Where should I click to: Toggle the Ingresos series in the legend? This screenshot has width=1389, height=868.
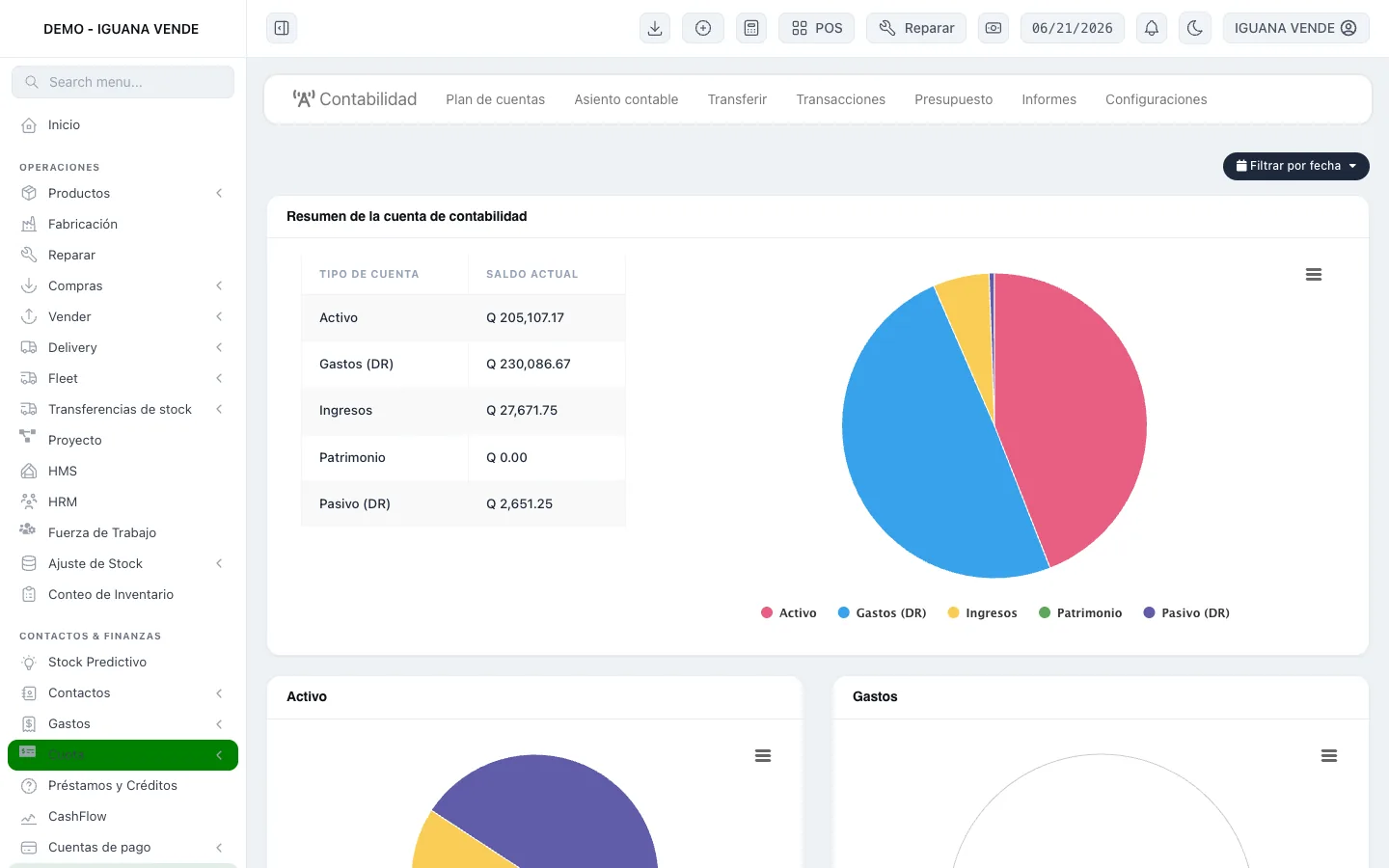(x=983, y=612)
